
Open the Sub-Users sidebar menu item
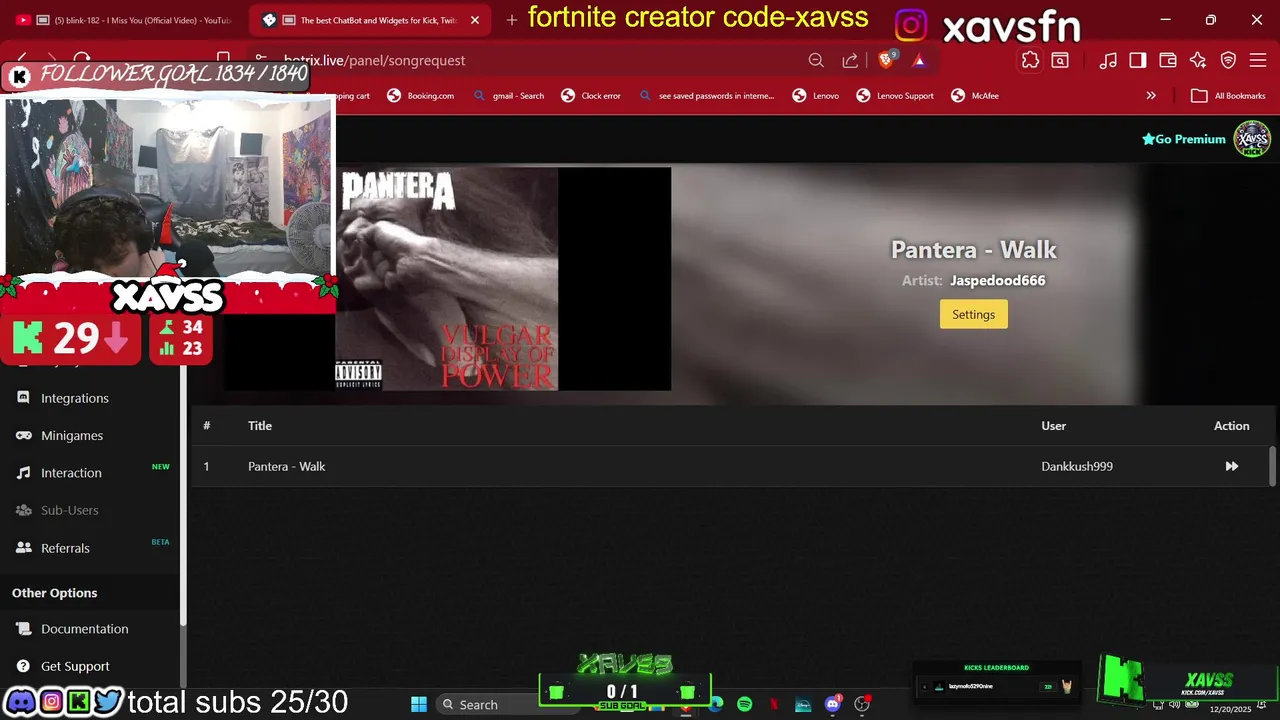click(69, 510)
